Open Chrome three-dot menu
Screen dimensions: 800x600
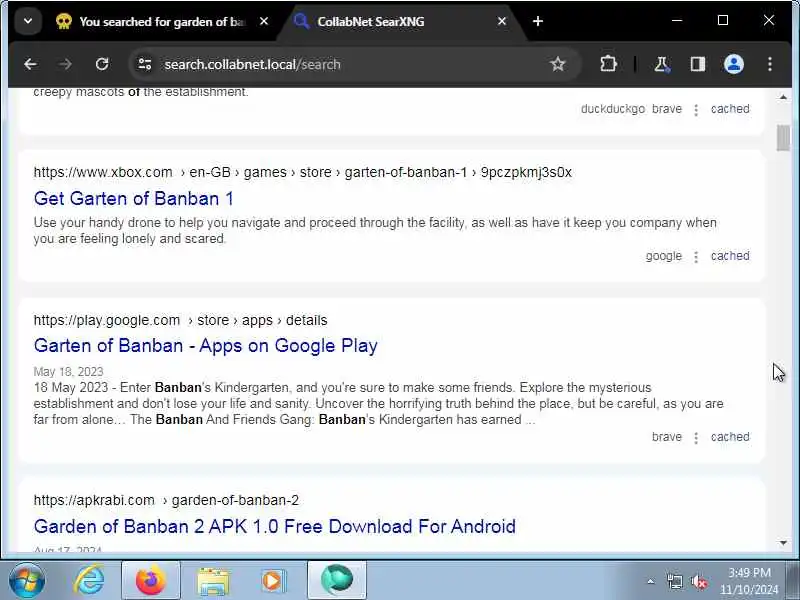[x=770, y=64]
